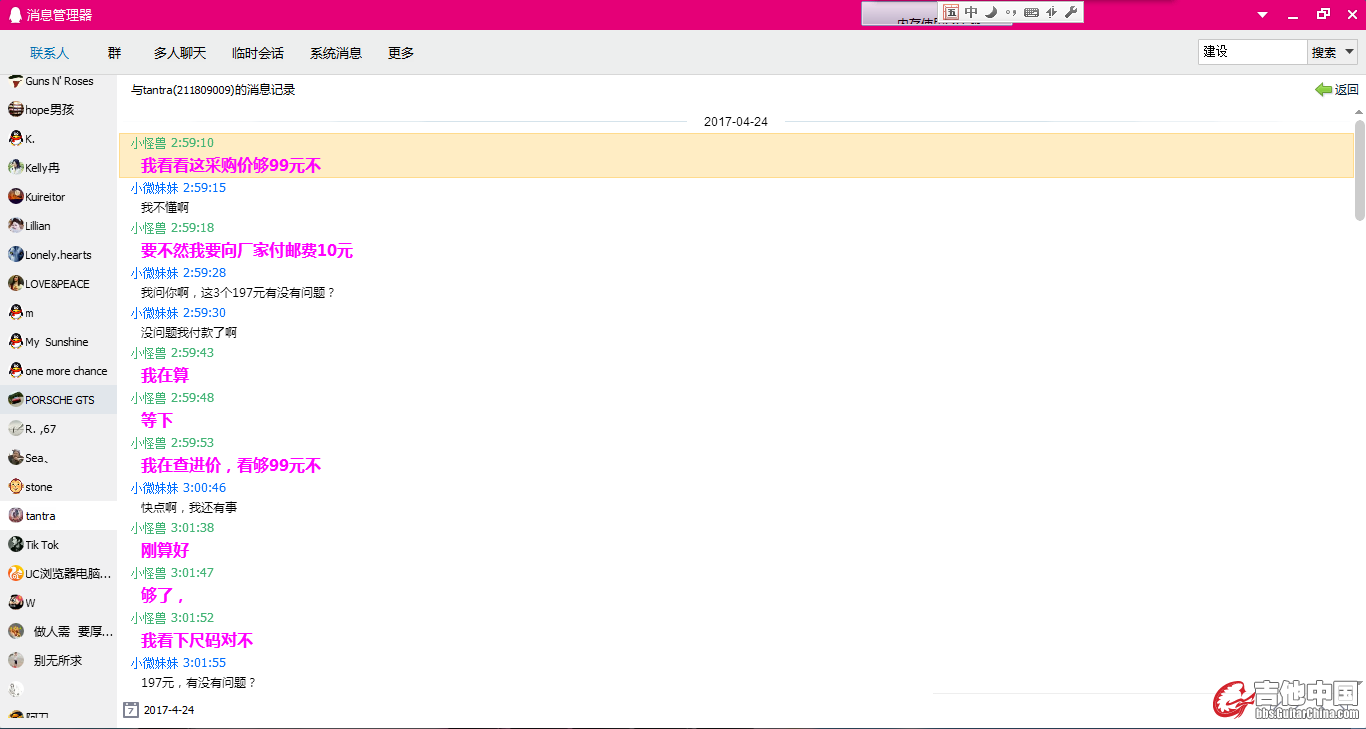Click the message 要不然我要向厂家付邮费10元
1366x729 pixels.
pyautogui.click(x=247, y=251)
